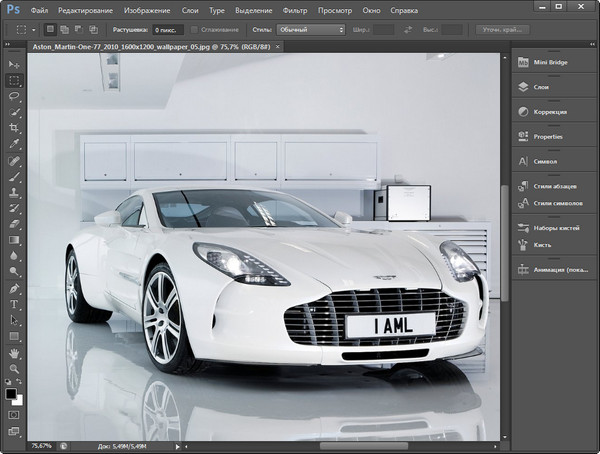Image resolution: width=600 pixels, height=454 pixels.
Task: Choose New Selection mode in options bar
Action: pyautogui.click(x=51, y=30)
